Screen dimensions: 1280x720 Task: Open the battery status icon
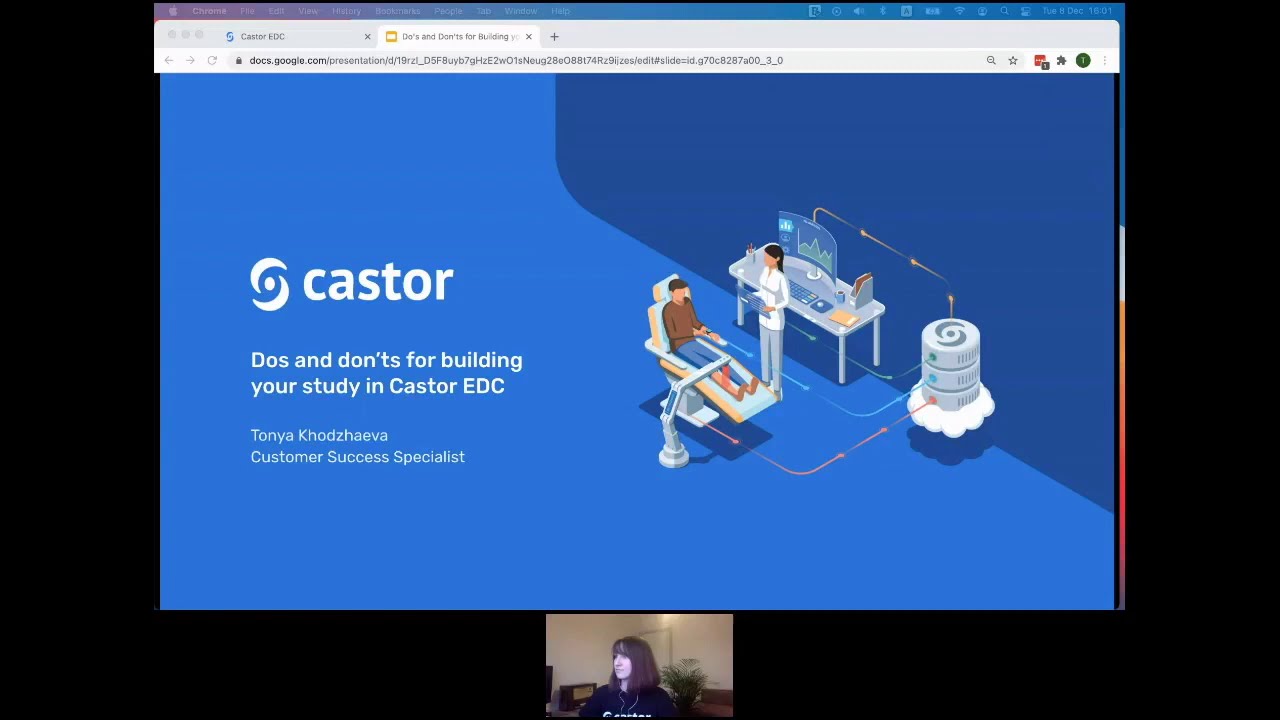[933, 11]
